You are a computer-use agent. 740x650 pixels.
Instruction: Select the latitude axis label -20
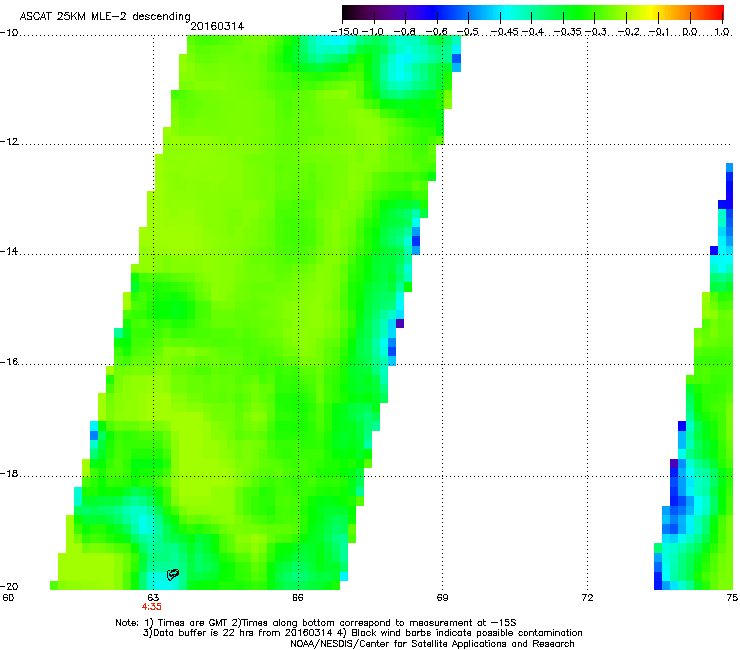(9, 586)
